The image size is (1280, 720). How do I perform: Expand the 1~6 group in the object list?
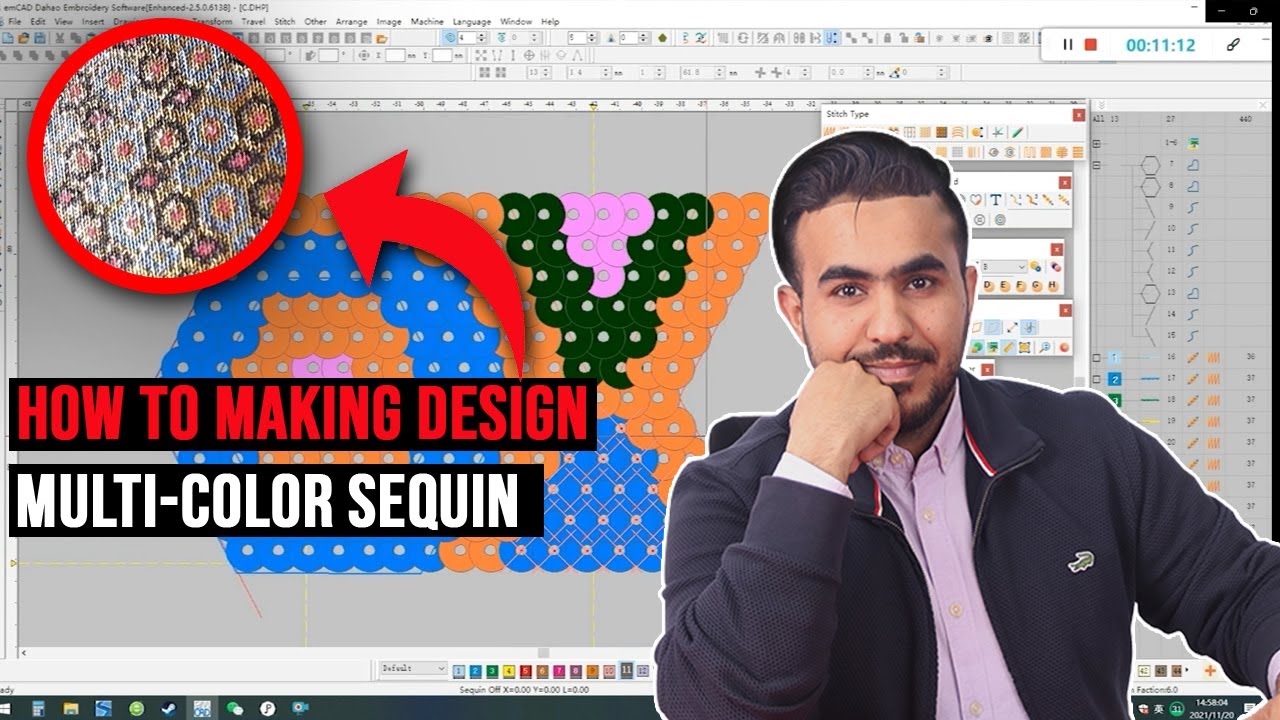point(1096,144)
